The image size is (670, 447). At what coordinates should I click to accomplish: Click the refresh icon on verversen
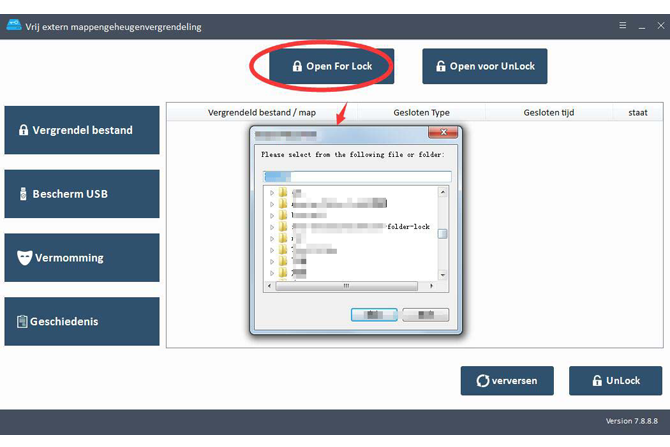(x=483, y=381)
